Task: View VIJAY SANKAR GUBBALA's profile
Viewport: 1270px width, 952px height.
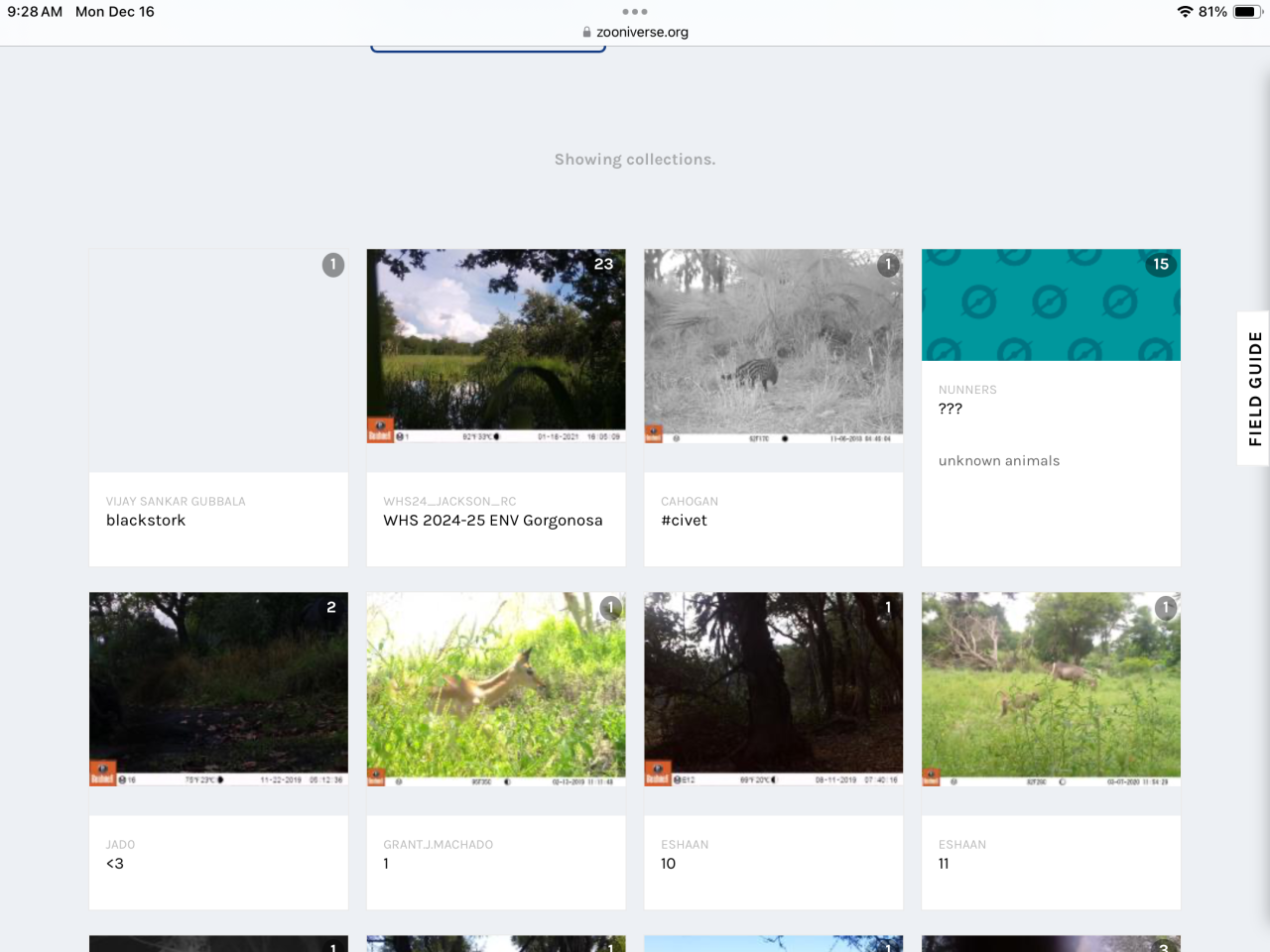Action: [176, 502]
